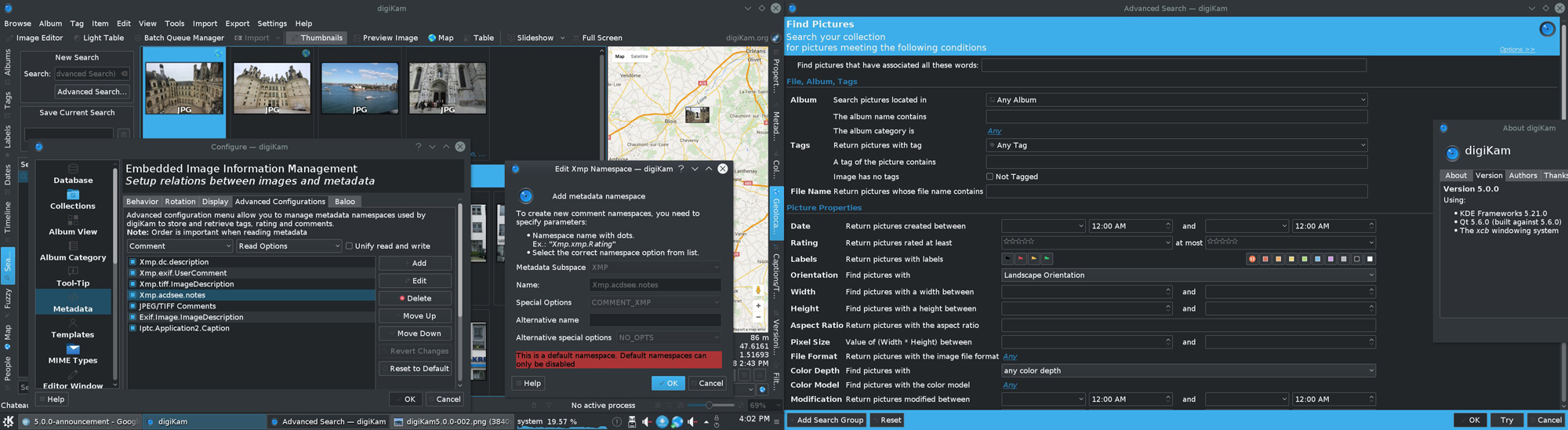1568x430 pixels.
Task: Open the Rating at least stars dropdown
Action: click(x=1086, y=242)
